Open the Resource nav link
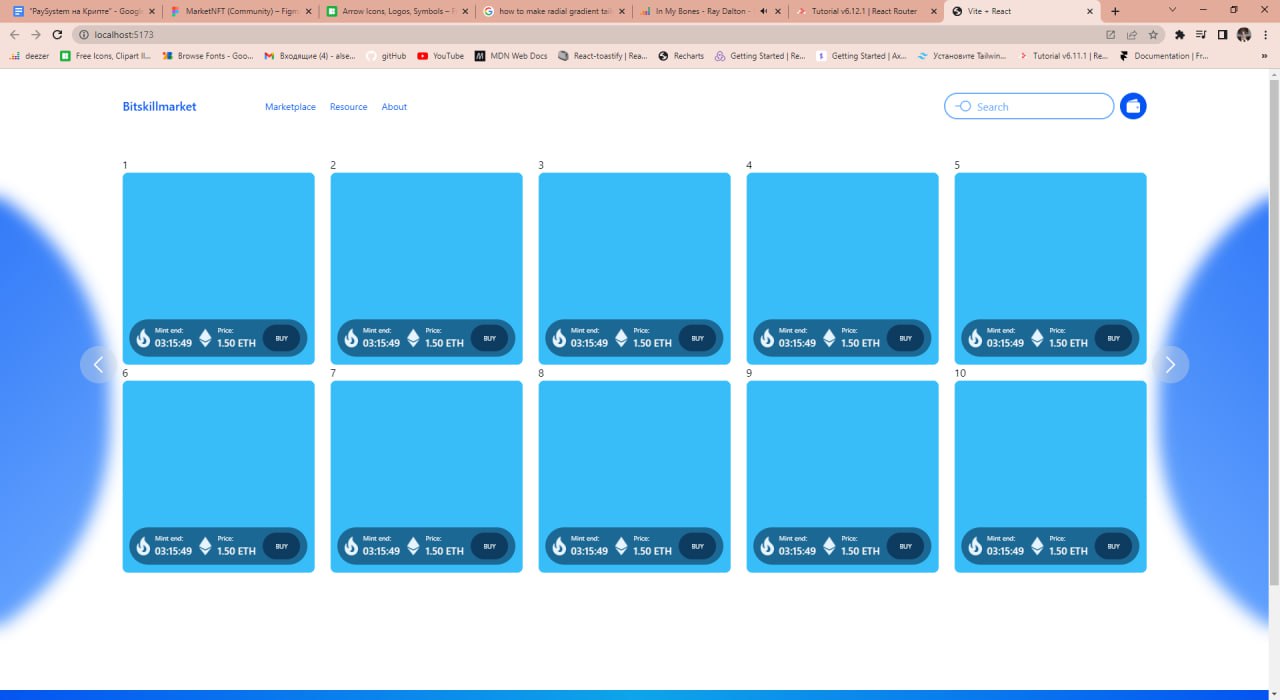 pos(349,107)
